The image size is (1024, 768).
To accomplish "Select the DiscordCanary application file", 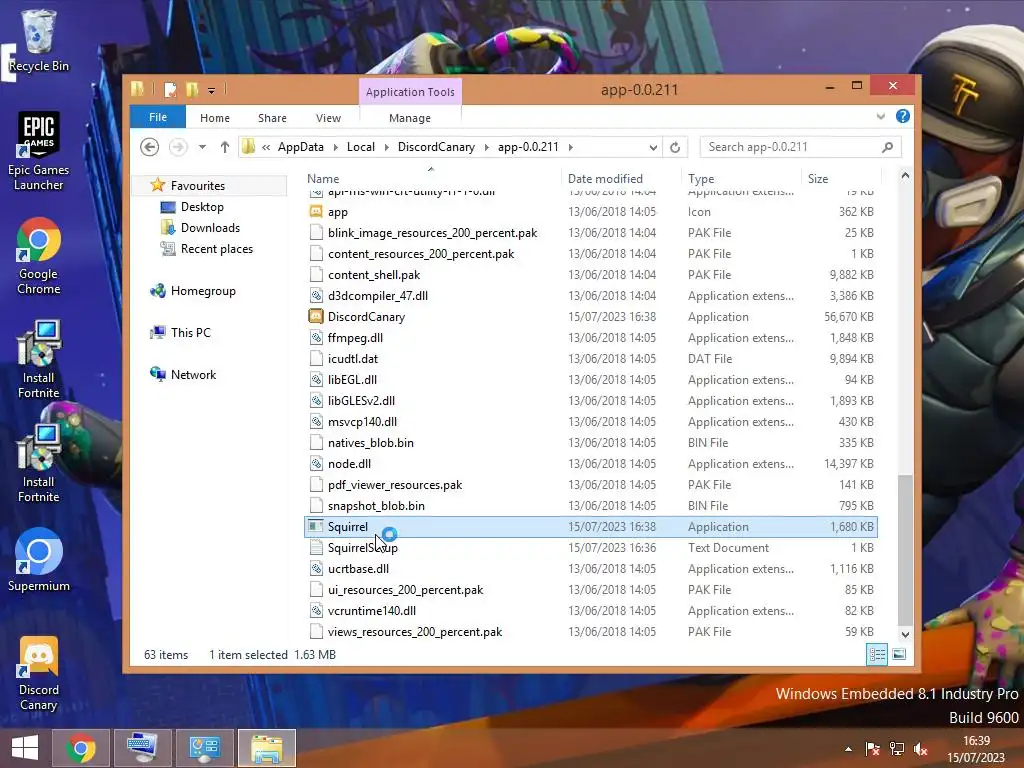I will coord(590,317).
